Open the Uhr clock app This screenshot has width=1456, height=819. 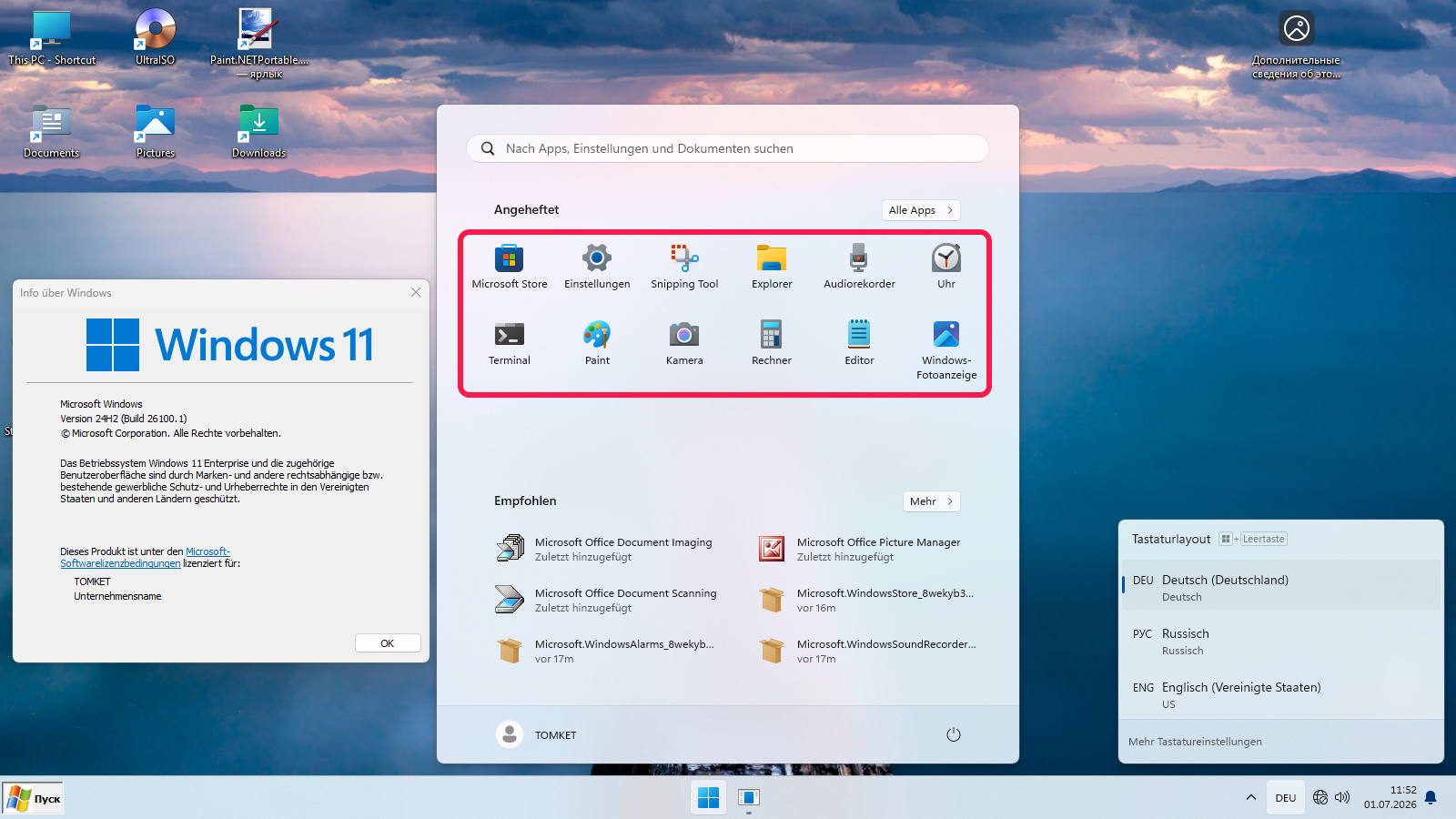point(946,267)
